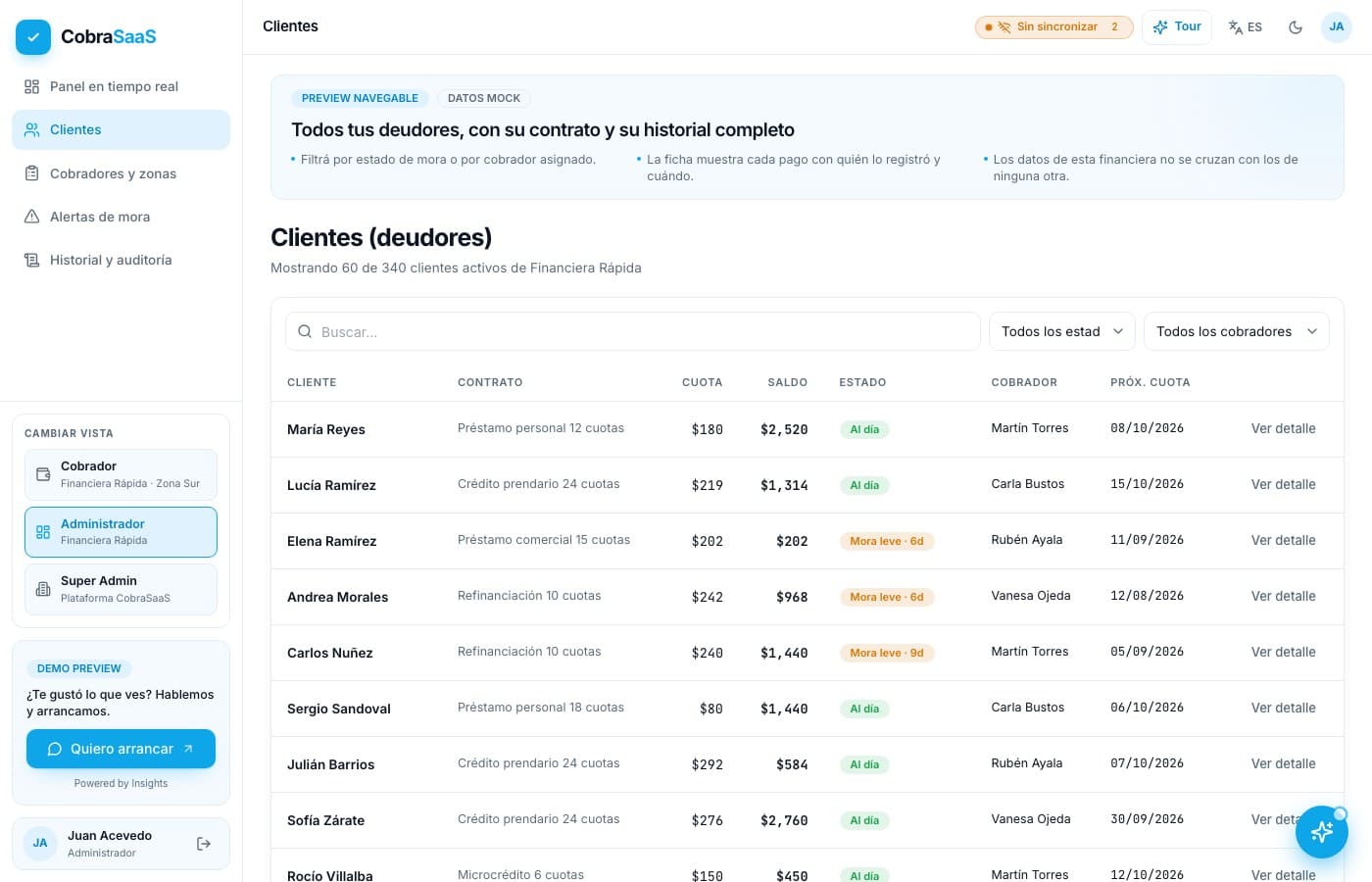Go to Panel en tiempo real

[122, 86]
